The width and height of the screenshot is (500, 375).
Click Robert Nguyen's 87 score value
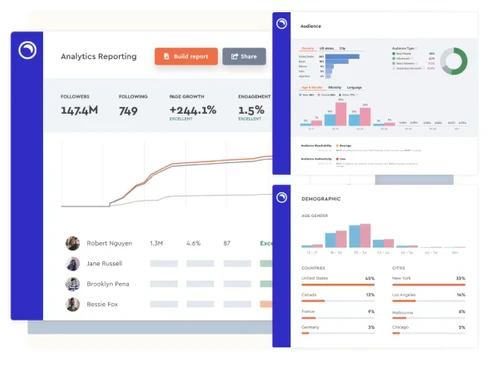point(227,243)
